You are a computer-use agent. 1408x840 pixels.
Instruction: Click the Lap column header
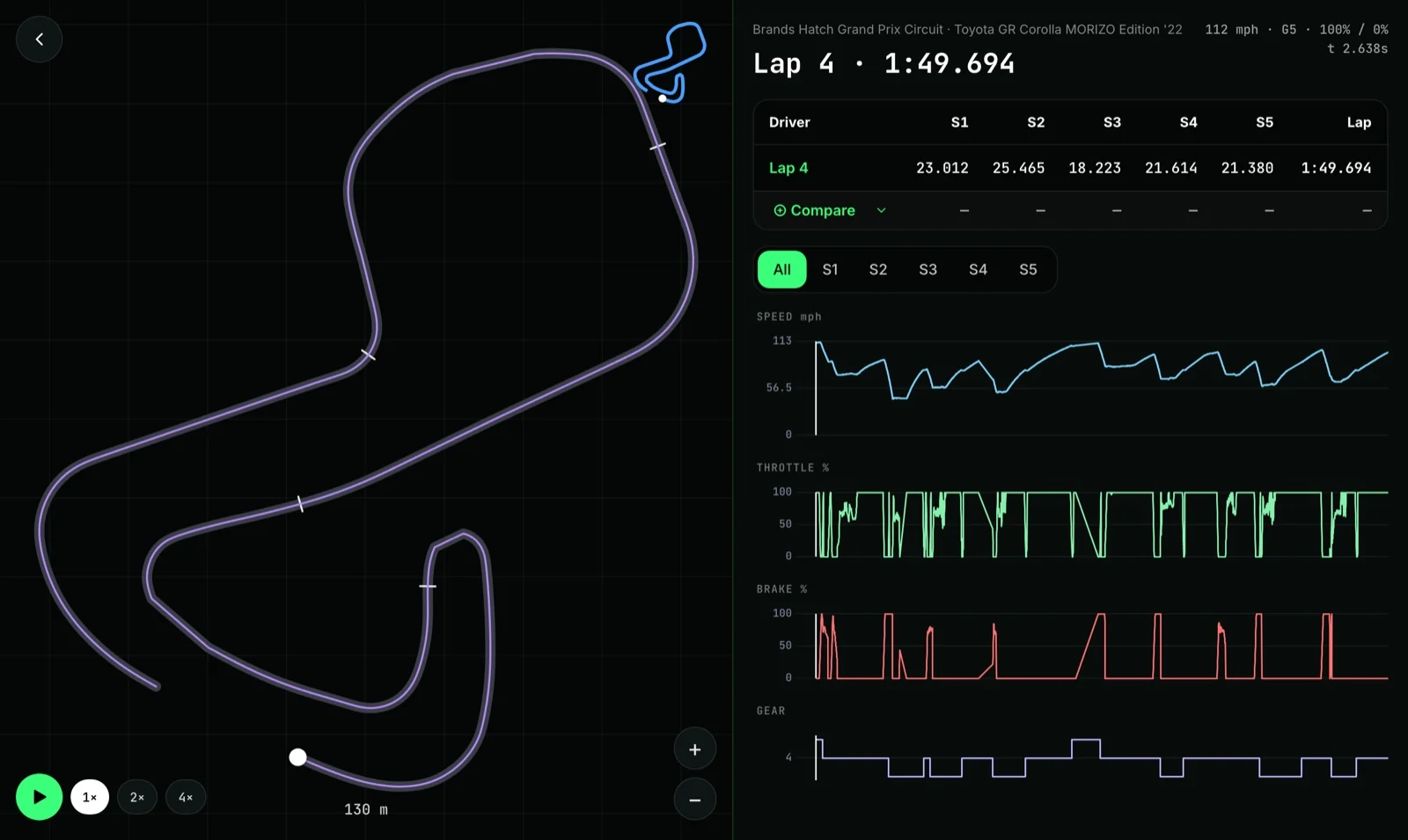1359,122
